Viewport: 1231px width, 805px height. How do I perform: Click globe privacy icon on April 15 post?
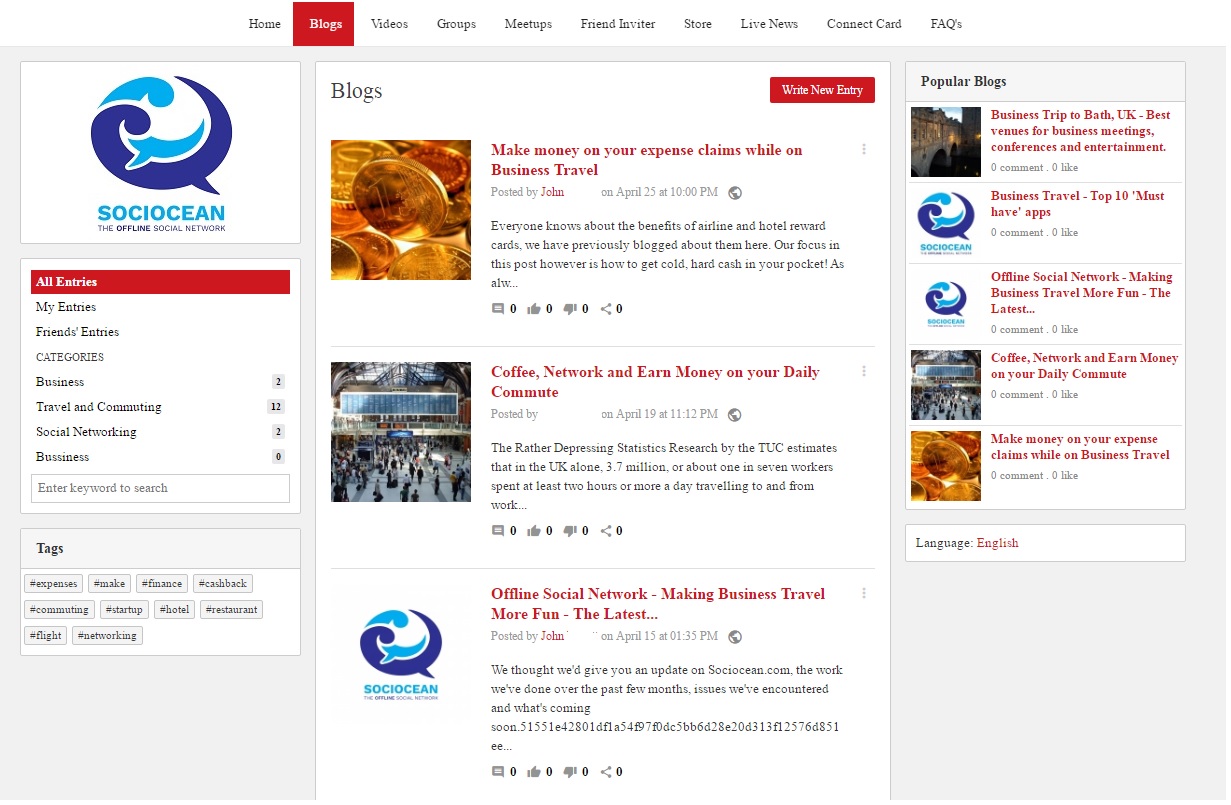[735, 637]
